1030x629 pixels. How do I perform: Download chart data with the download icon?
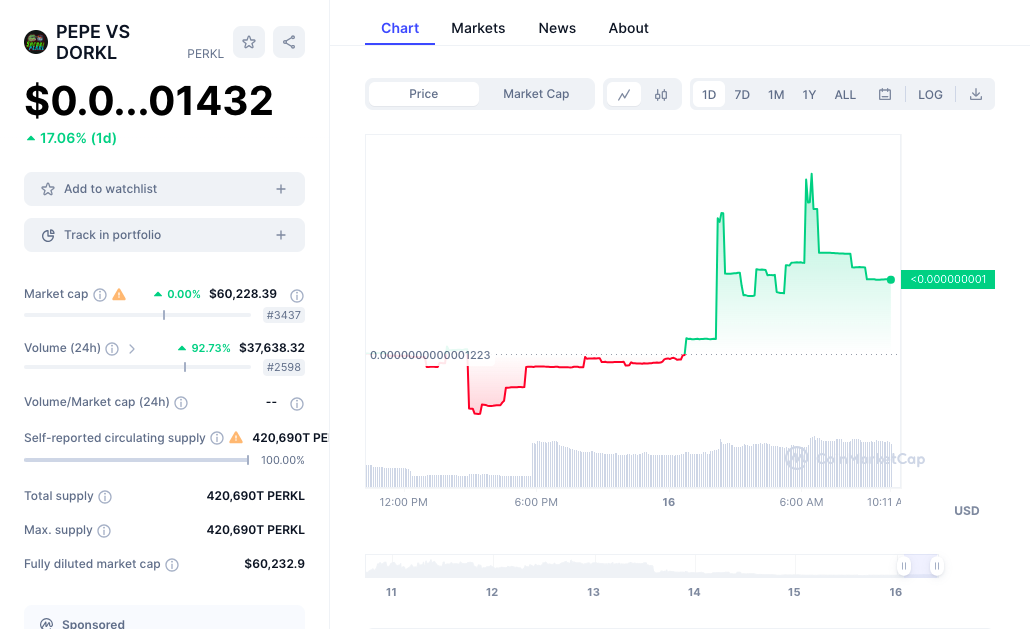[976, 95]
